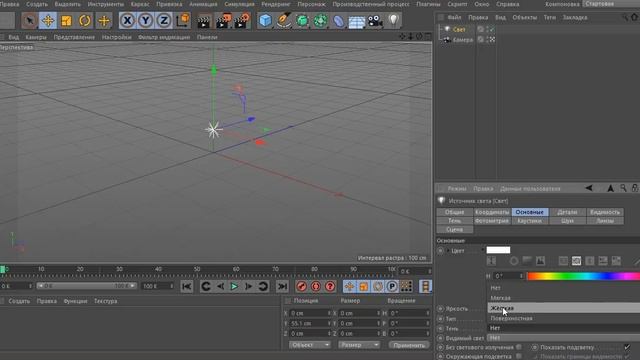Click the Y position field 55.1 cm
640x360 pixels.
click(310, 323)
